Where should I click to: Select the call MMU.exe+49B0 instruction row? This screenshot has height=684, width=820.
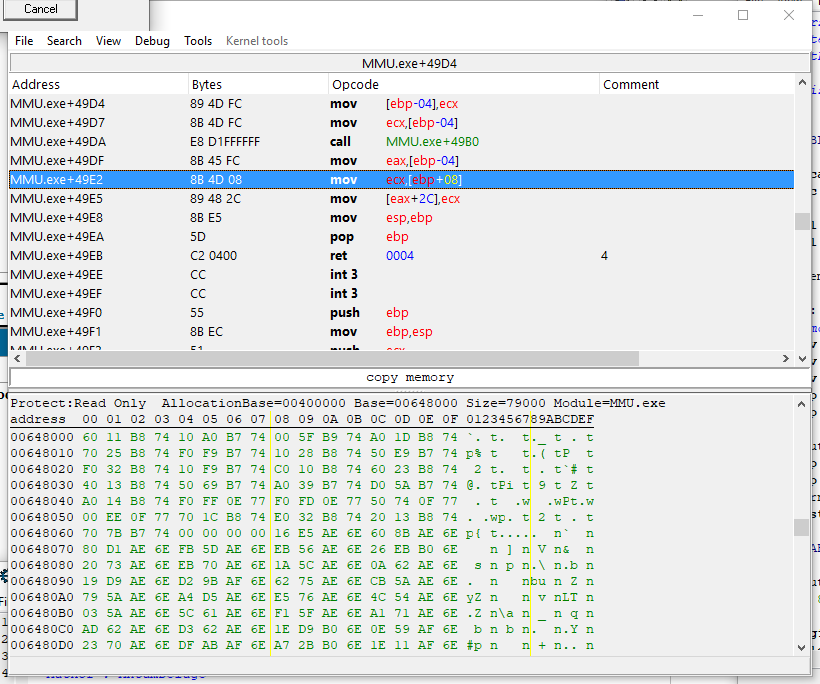(400, 142)
